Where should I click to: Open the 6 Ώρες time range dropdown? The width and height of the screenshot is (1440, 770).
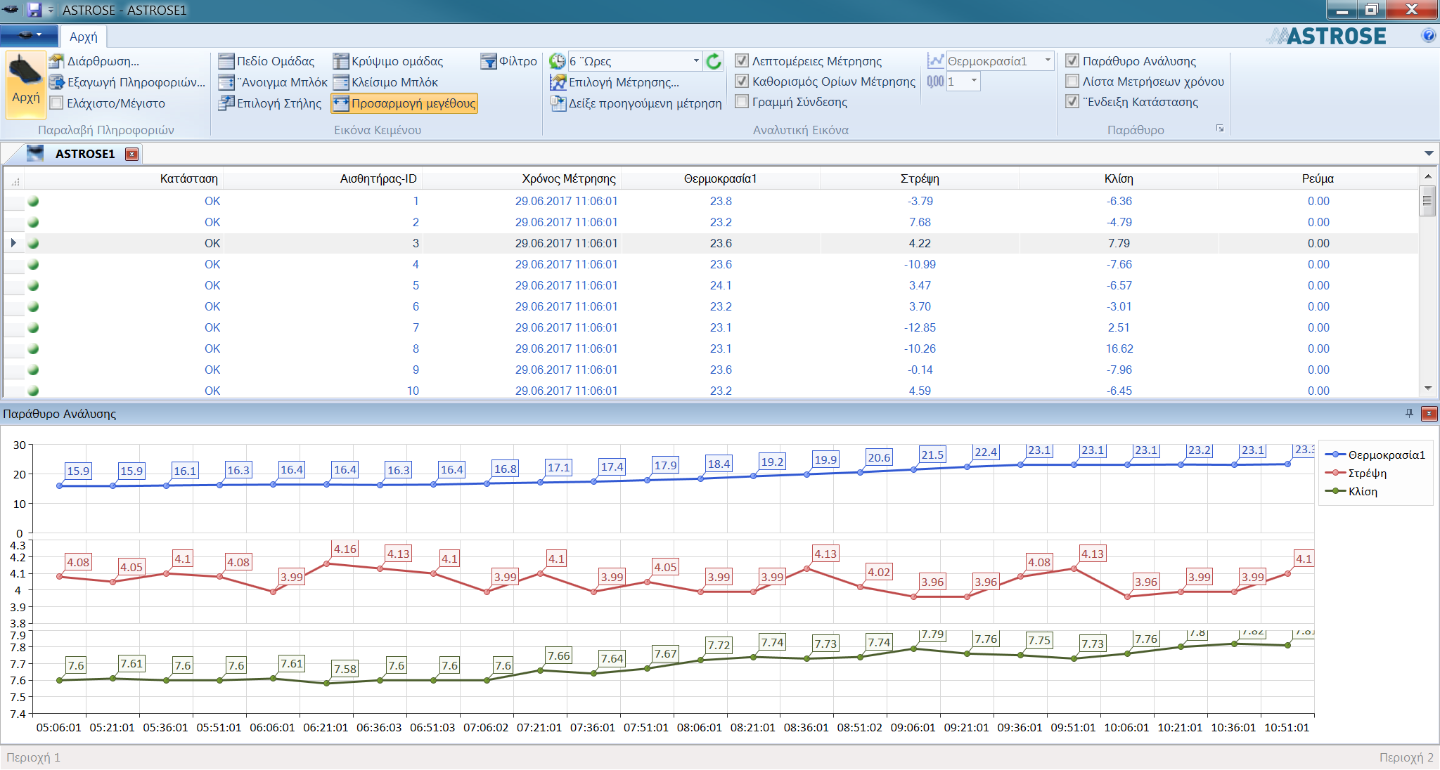pos(697,62)
